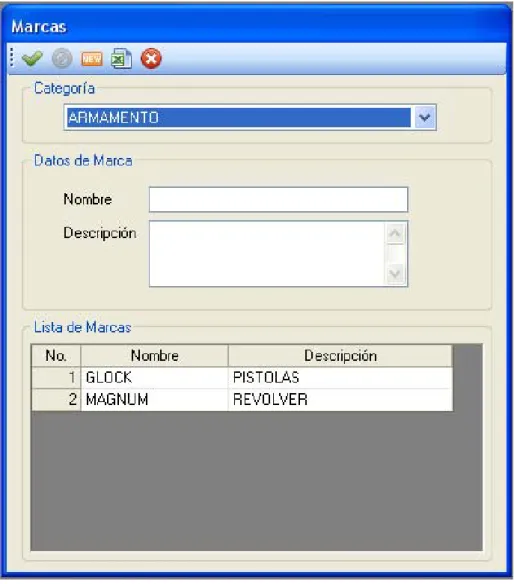Select the REVOLVER cell
Image resolution: width=514 pixels, height=584 pixels.
(340, 400)
